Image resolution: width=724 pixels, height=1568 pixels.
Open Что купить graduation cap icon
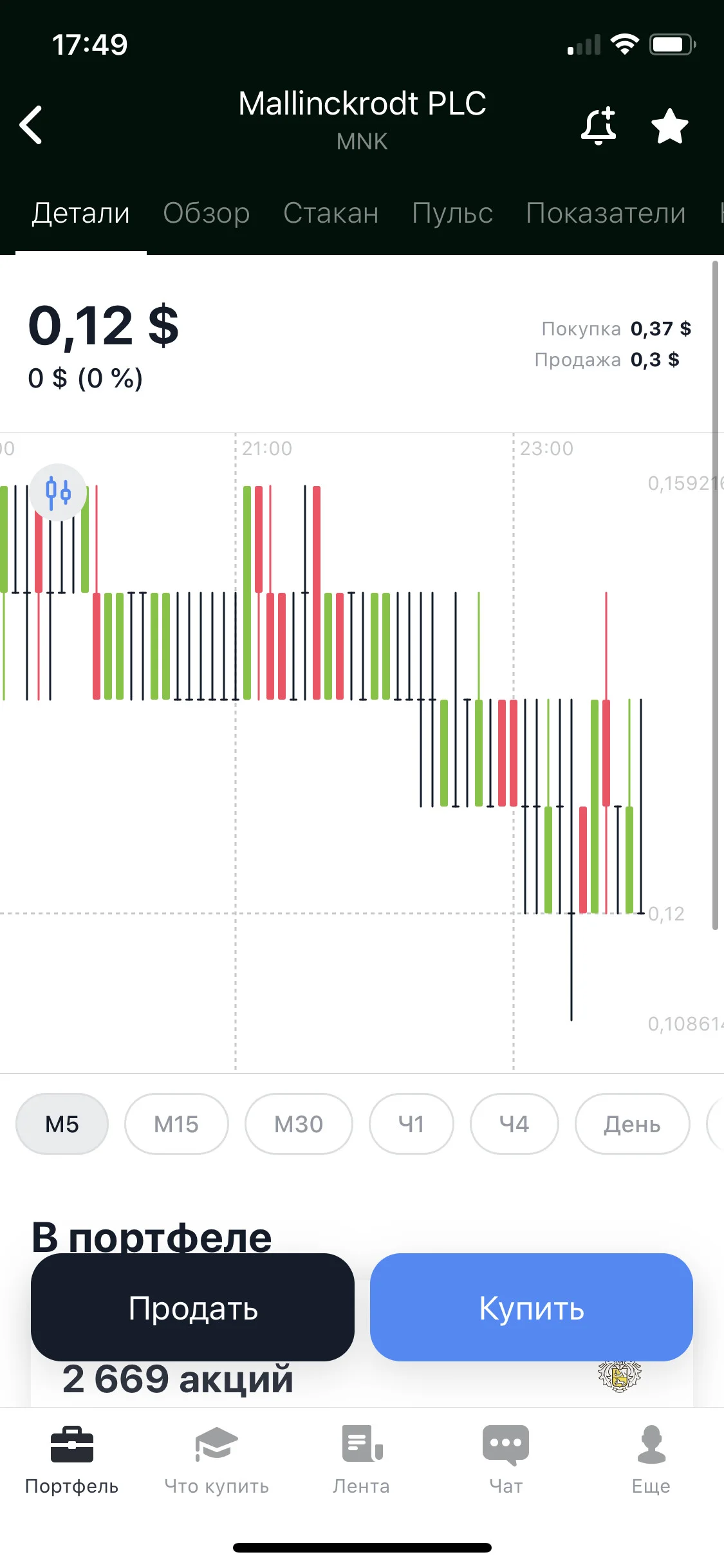[216, 1444]
